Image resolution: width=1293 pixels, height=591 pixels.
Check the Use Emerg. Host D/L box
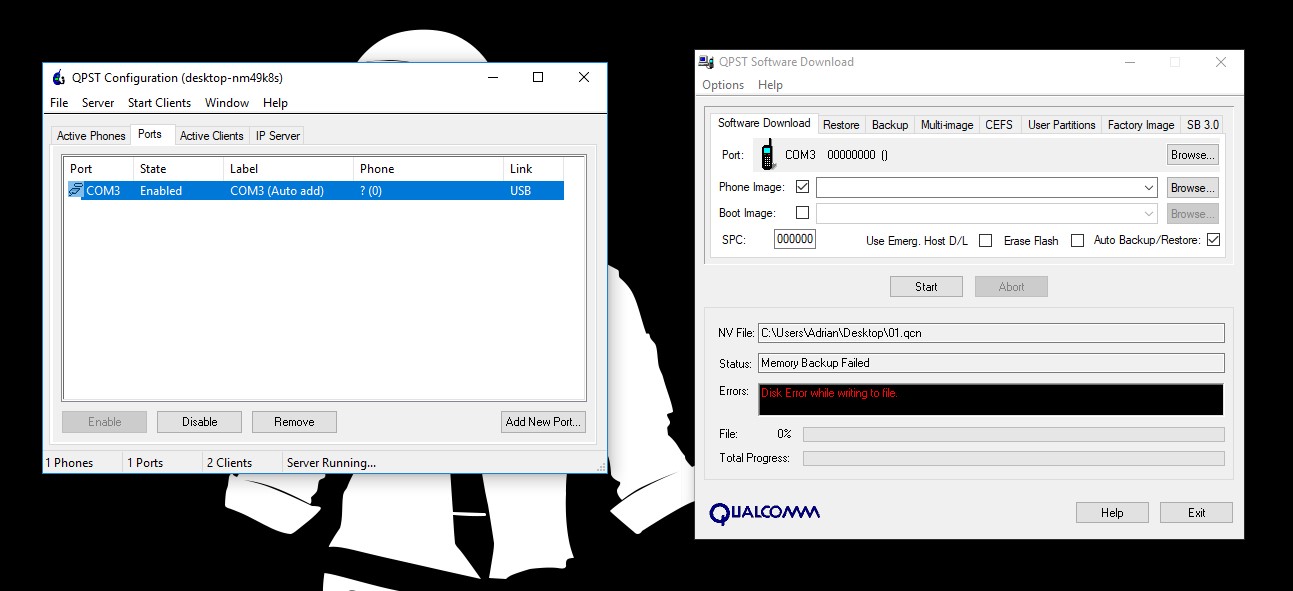click(985, 240)
